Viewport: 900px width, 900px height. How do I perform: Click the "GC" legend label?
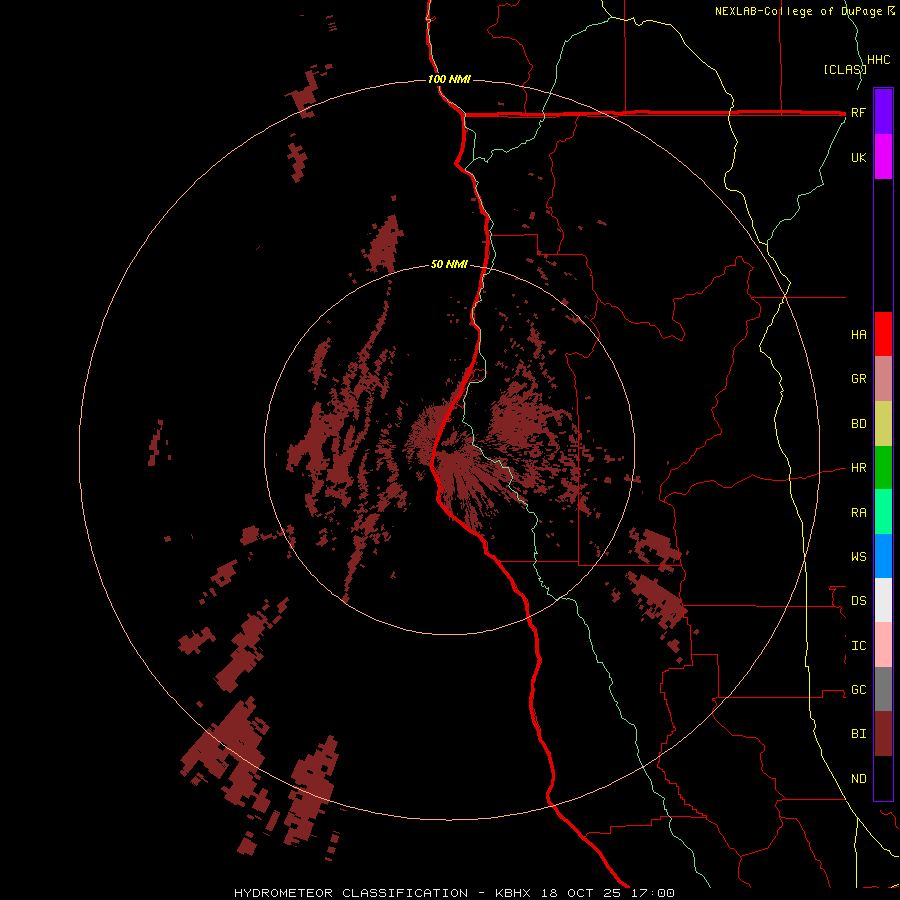tap(859, 690)
